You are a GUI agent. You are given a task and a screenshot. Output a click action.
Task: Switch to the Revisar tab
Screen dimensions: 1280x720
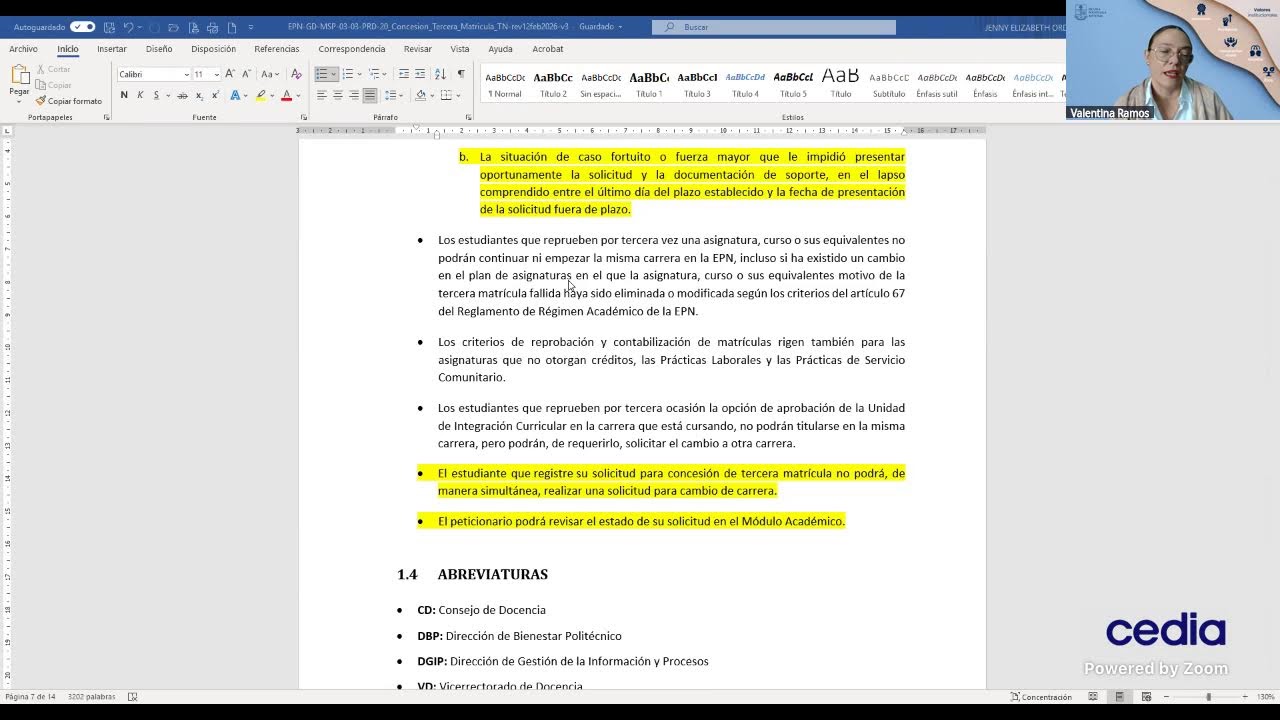coord(418,48)
